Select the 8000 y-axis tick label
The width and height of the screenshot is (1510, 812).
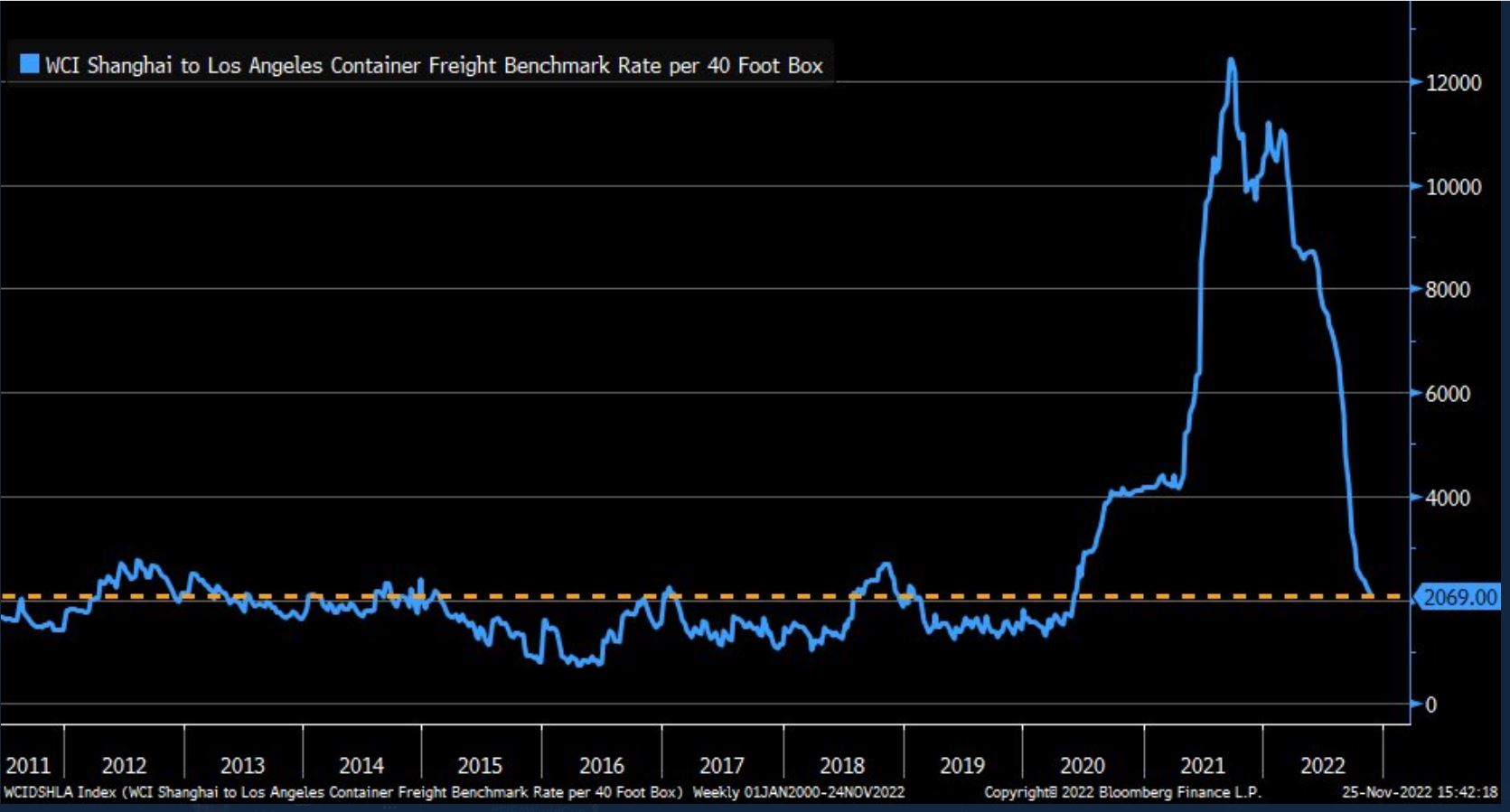pos(1448,290)
